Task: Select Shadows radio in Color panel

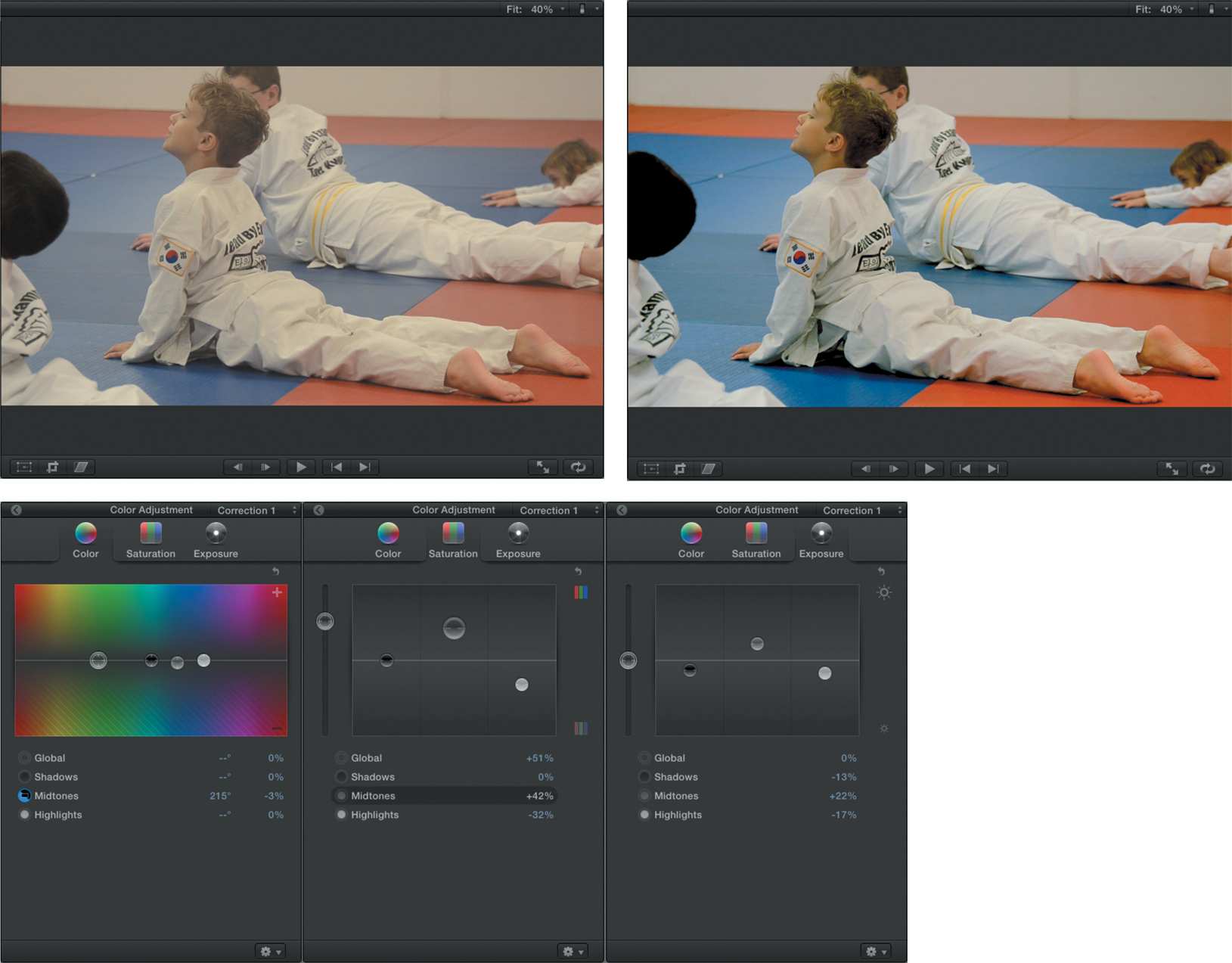Action: click(x=24, y=776)
